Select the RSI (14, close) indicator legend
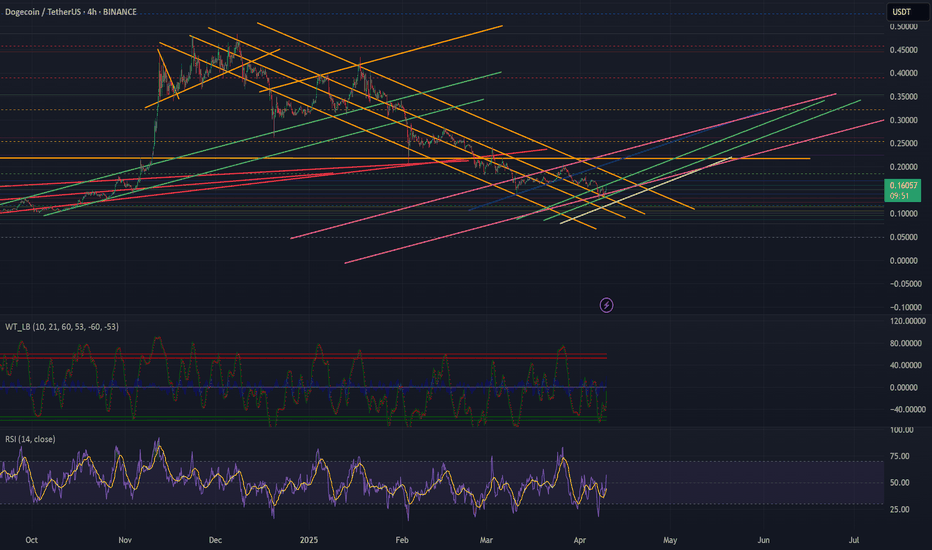Viewport: 932px width, 550px height. pos(30,439)
